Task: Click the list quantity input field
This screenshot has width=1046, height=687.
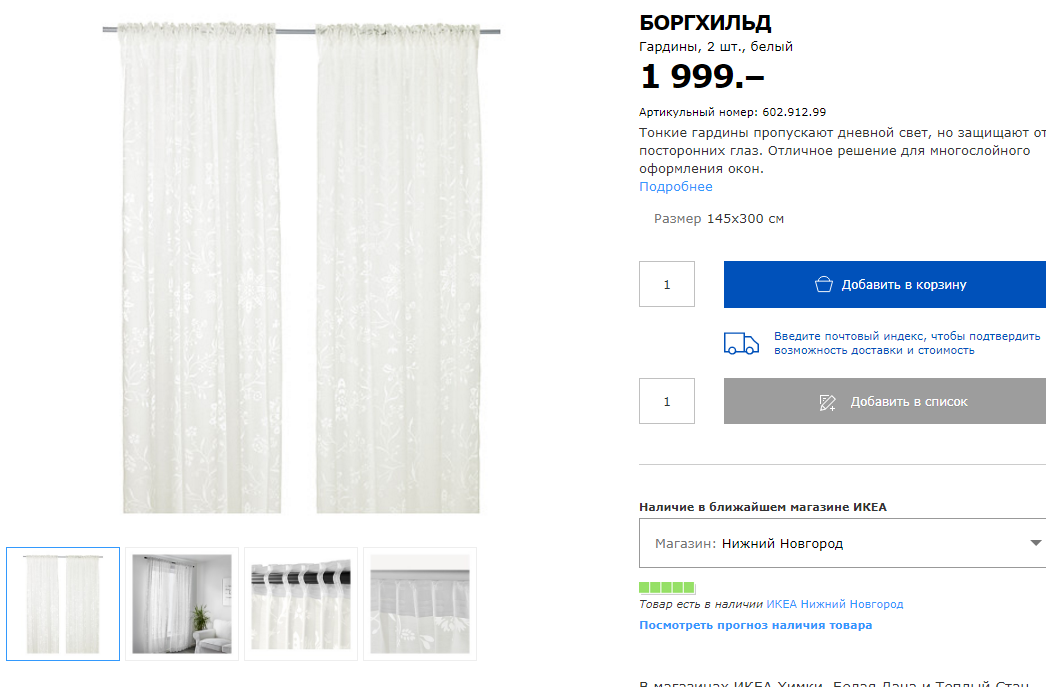Action: tap(666, 401)
